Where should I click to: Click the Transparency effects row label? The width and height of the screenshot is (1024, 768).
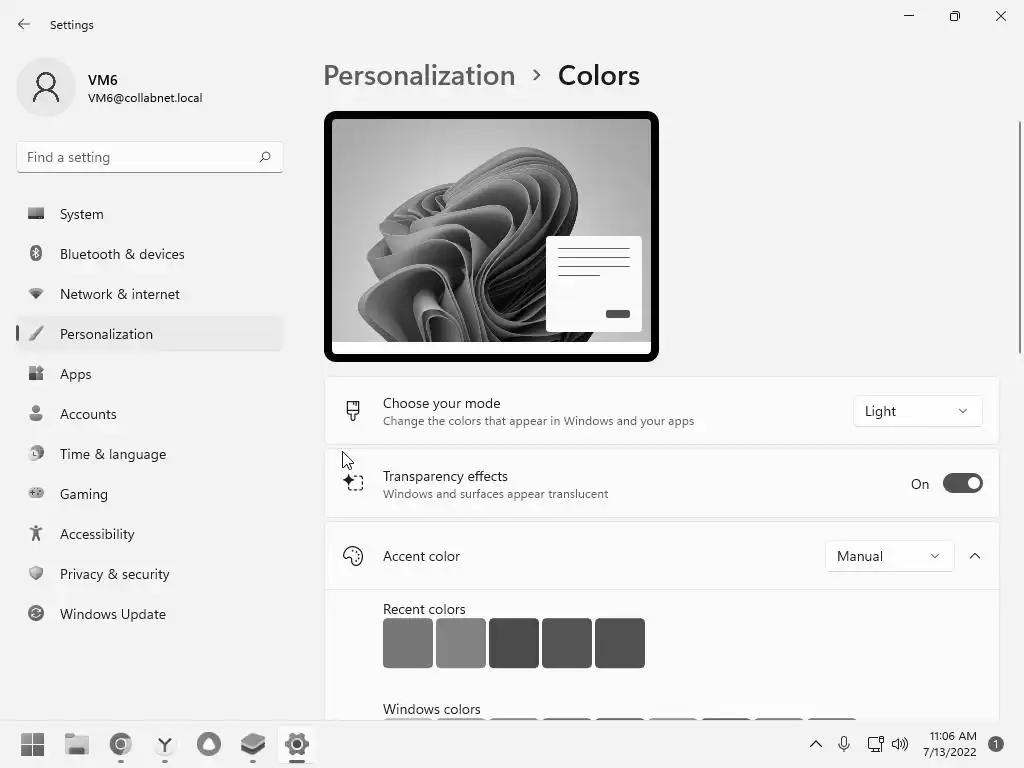[x=445, y=476]
